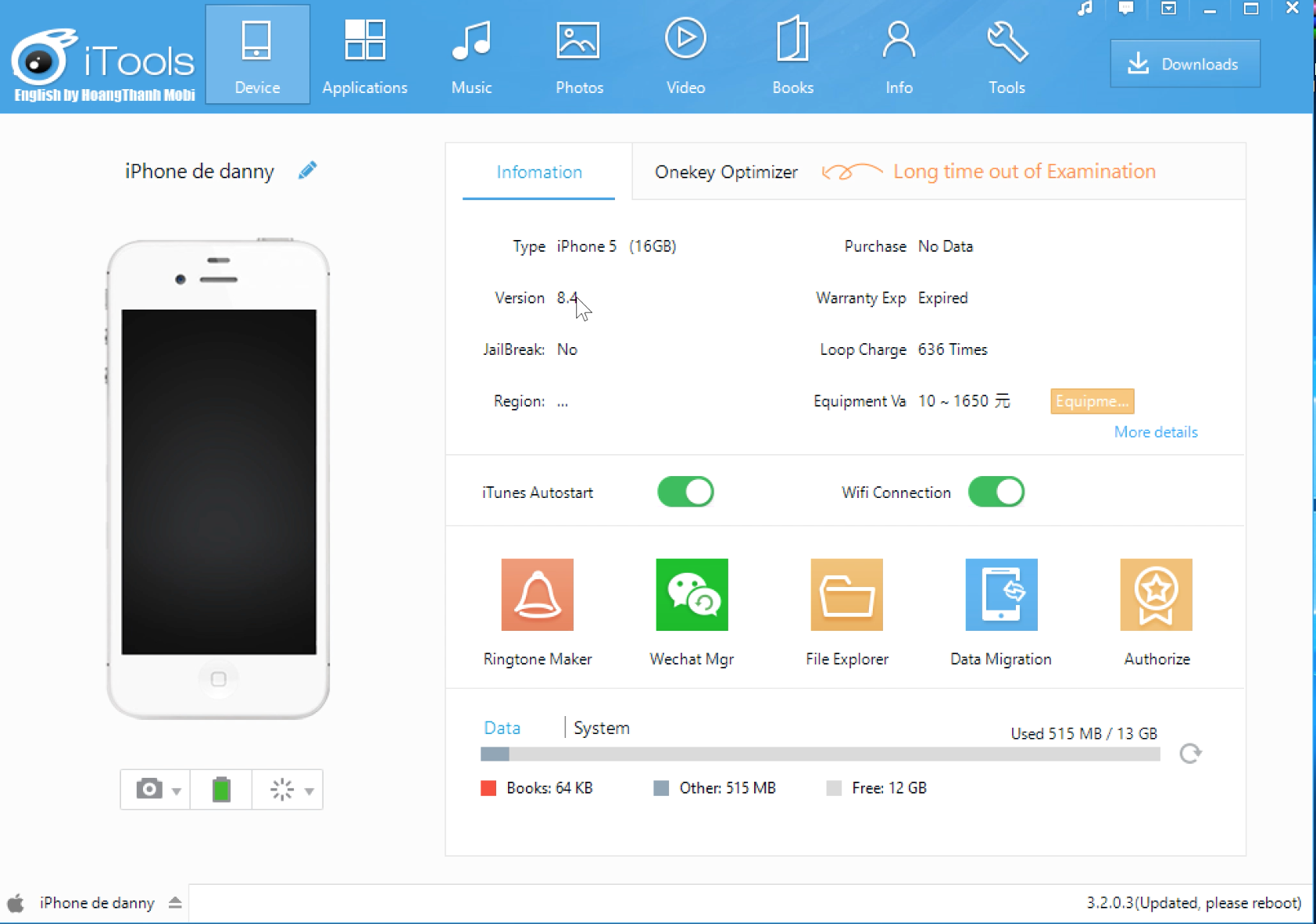
Task: Click the 'Other: 515 MB' legend label
Action: (x=728, y=788)
